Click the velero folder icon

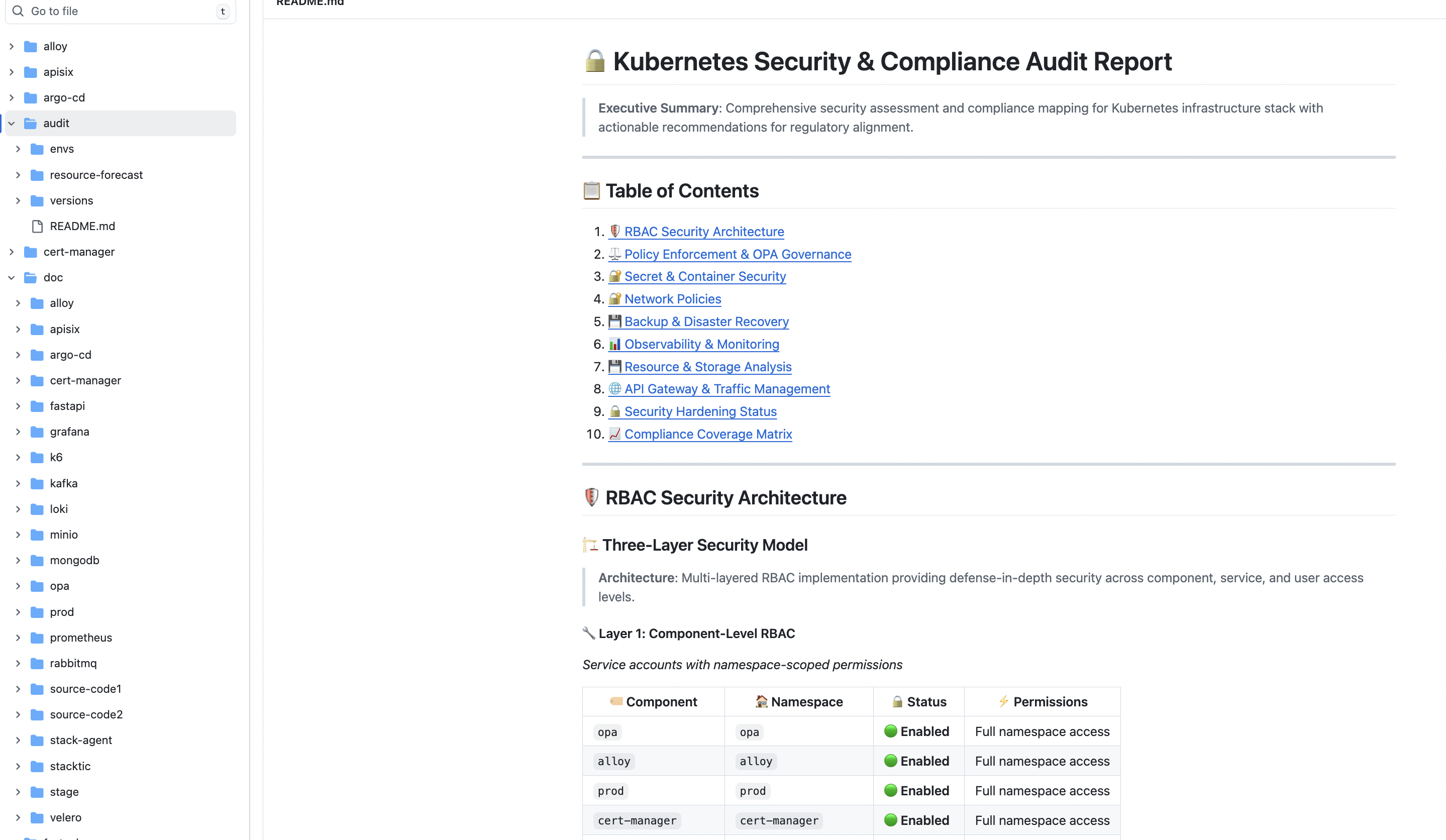[x=37, y=817]
